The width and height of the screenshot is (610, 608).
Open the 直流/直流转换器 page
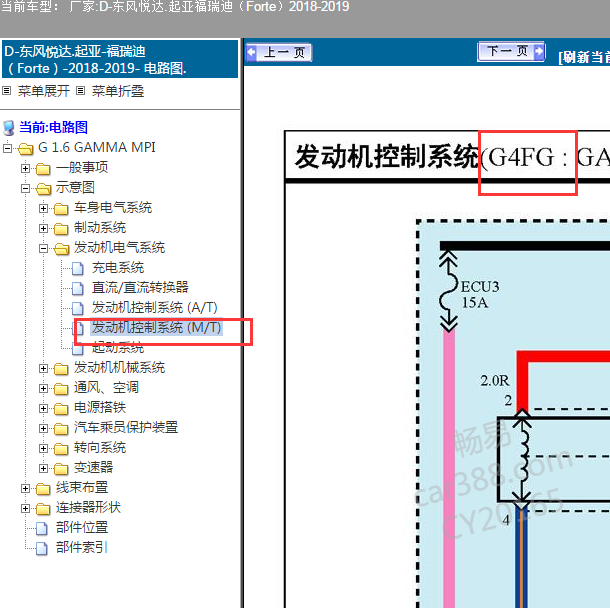coord(140,287)
